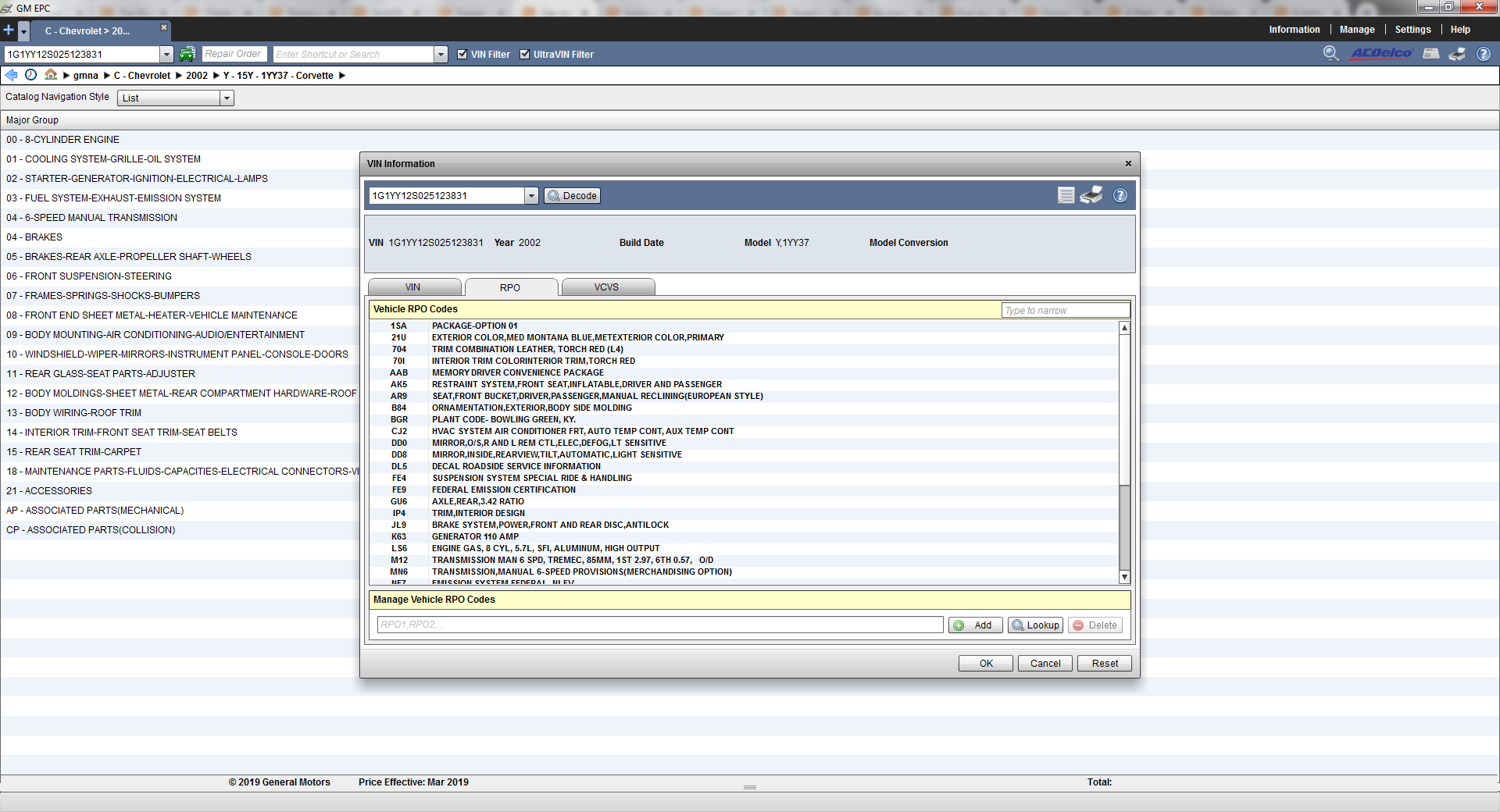Screen dimensions: 1500x812
Task: Focus the Type to narrow filter field
Action: point(1065,310)
